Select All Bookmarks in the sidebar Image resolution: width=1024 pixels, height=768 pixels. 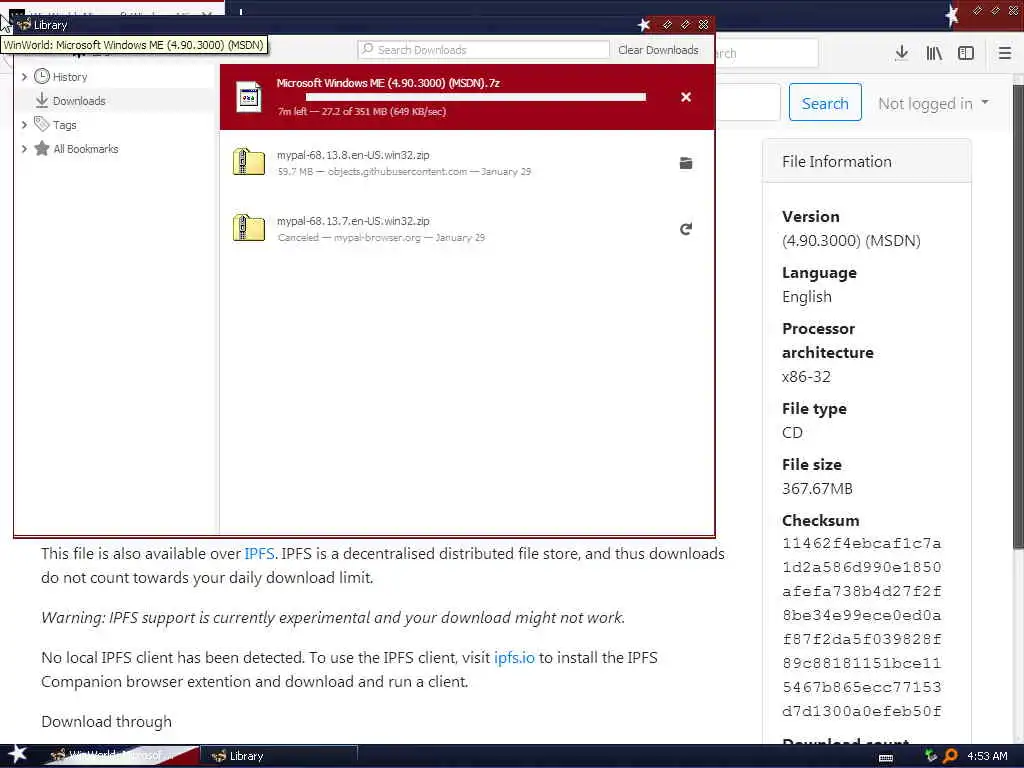[x=116, y=148]
